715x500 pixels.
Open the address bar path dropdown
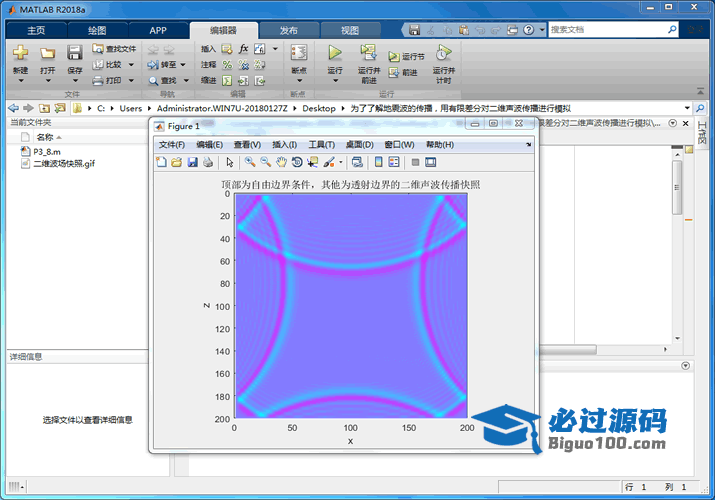[687, 107]
